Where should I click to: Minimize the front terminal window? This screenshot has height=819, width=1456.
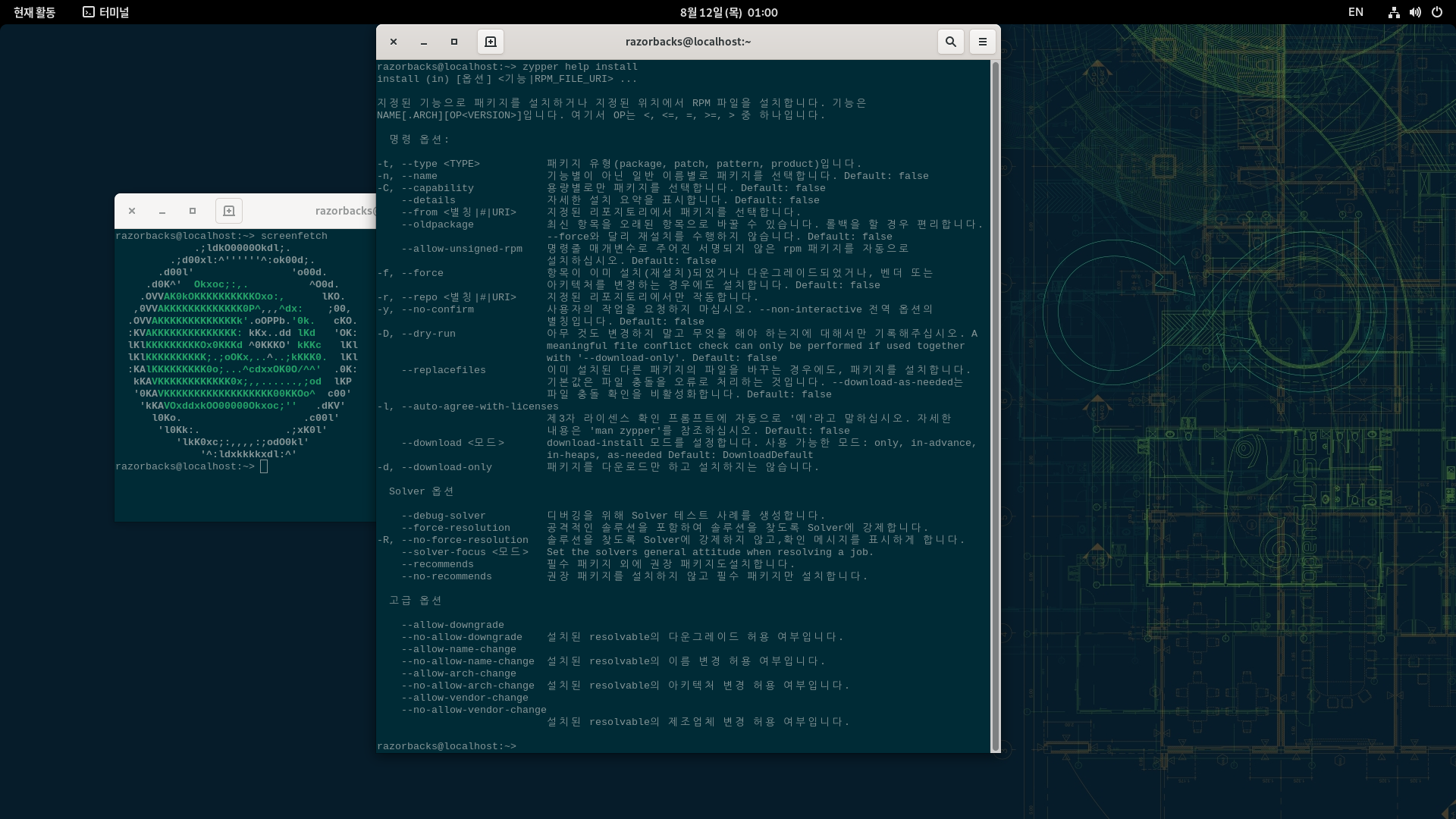coord(424,42)
